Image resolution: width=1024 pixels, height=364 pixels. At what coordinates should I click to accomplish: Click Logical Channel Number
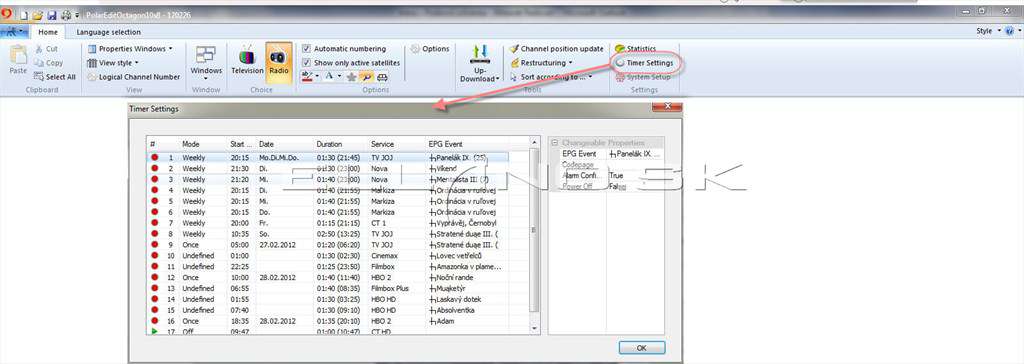coord(134,76)
